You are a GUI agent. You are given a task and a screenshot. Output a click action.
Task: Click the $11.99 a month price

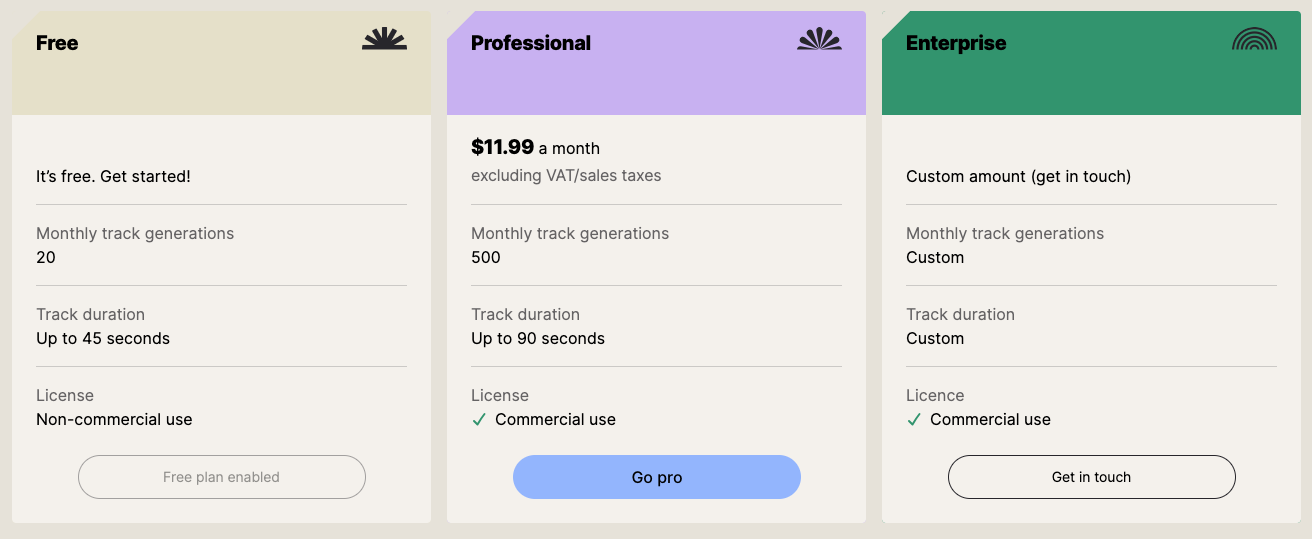(x=535, y=148)
